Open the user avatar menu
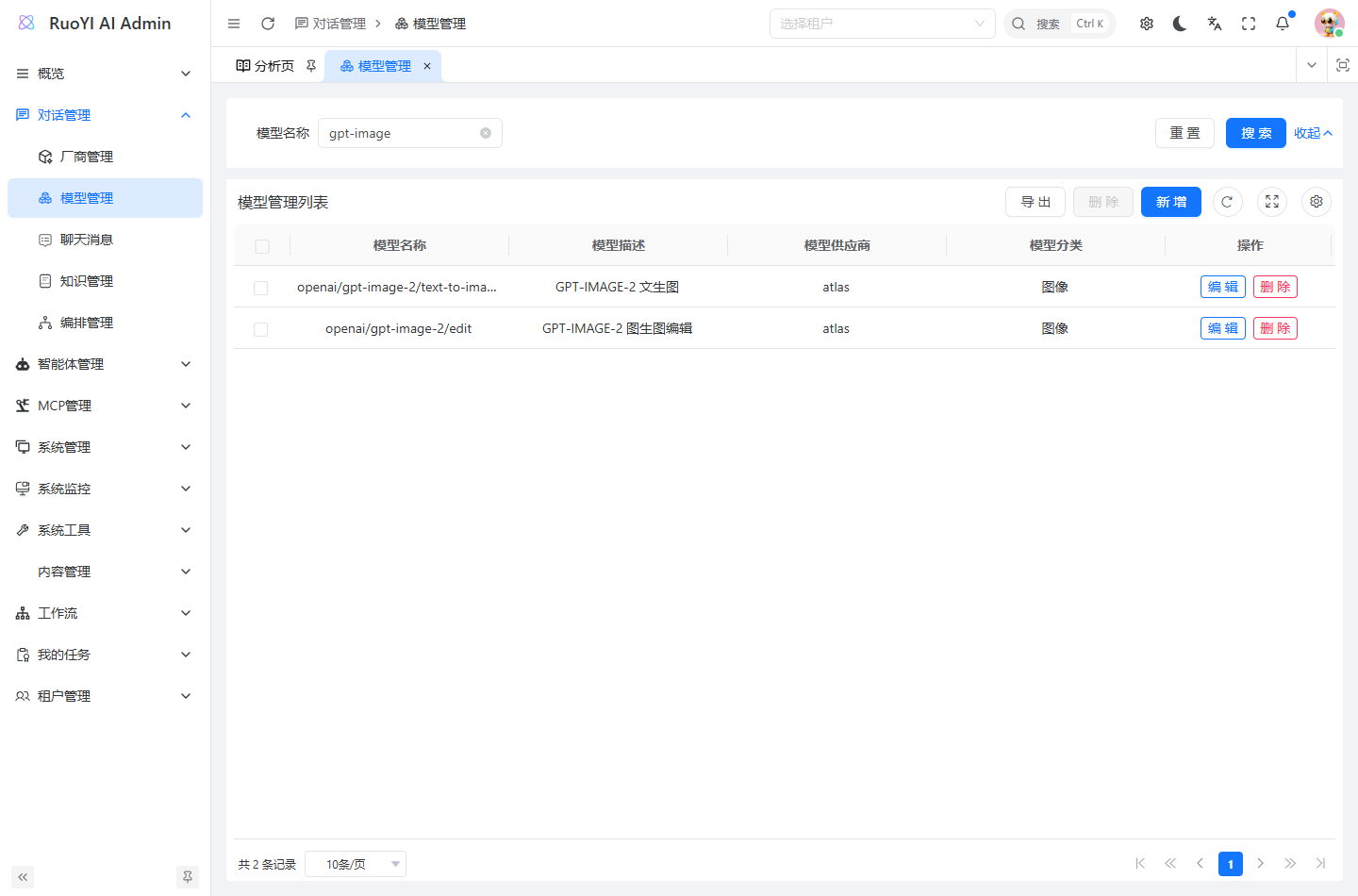Image resolution: width=1358 pixels, height=896 pixels. 1330,24
